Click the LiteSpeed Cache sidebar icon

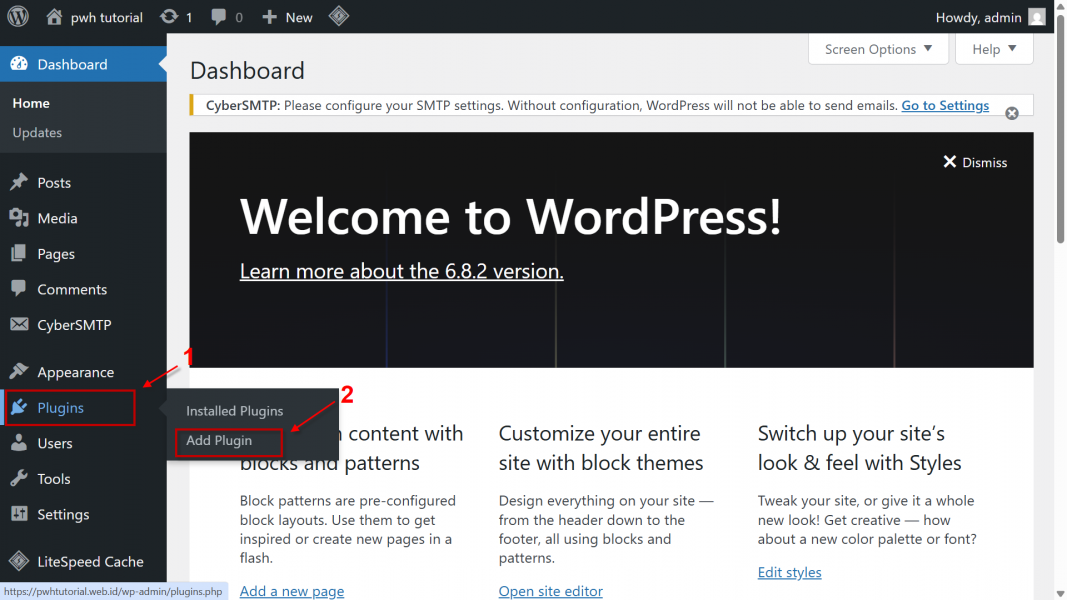coord(19,561)
